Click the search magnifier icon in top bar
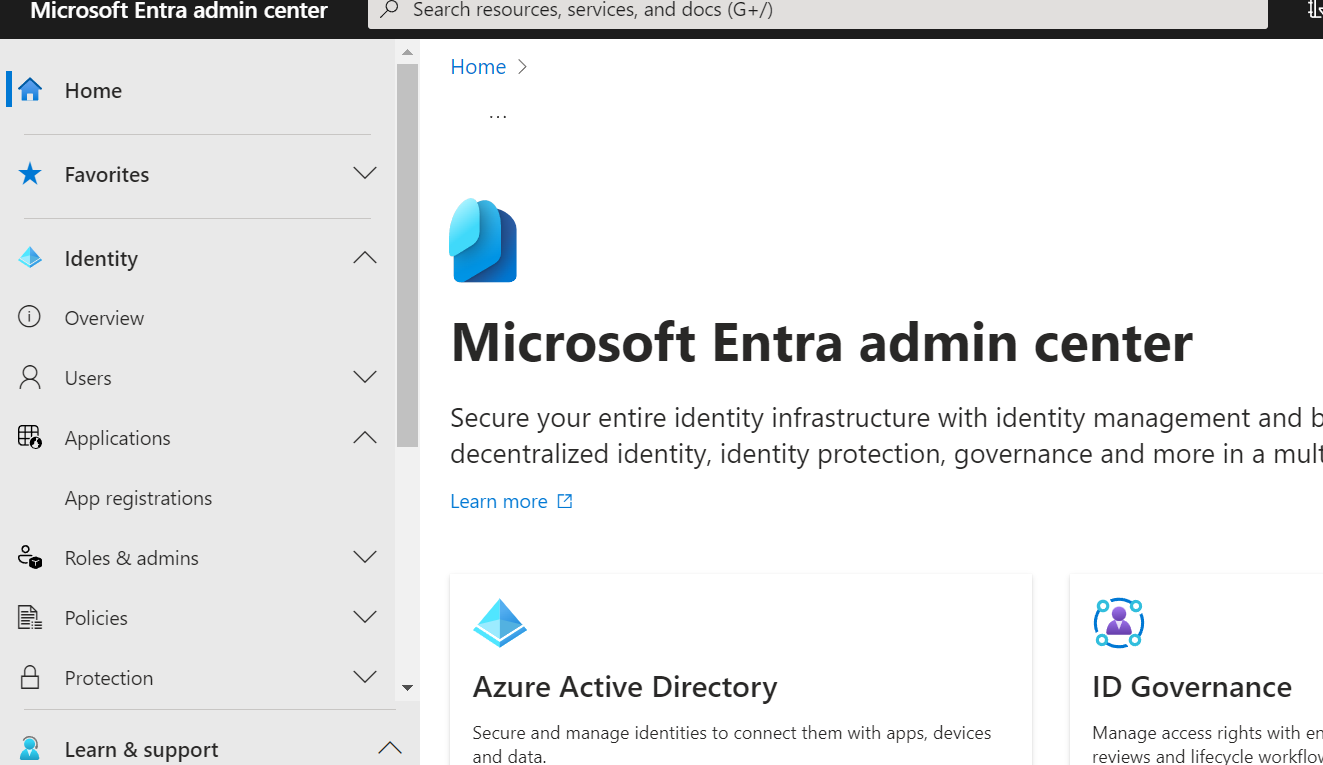The height and width of the screenshot is (765, 1323). (x=390, y=10)
